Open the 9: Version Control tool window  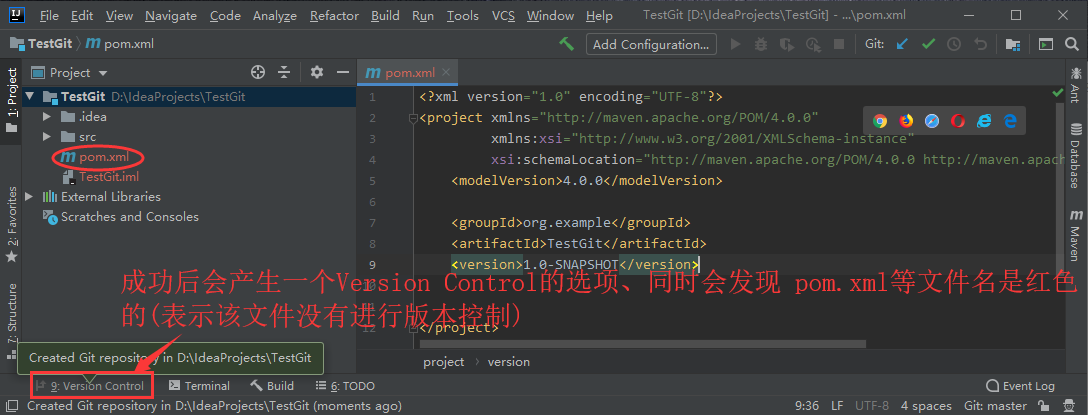click(x=90, y=386)
